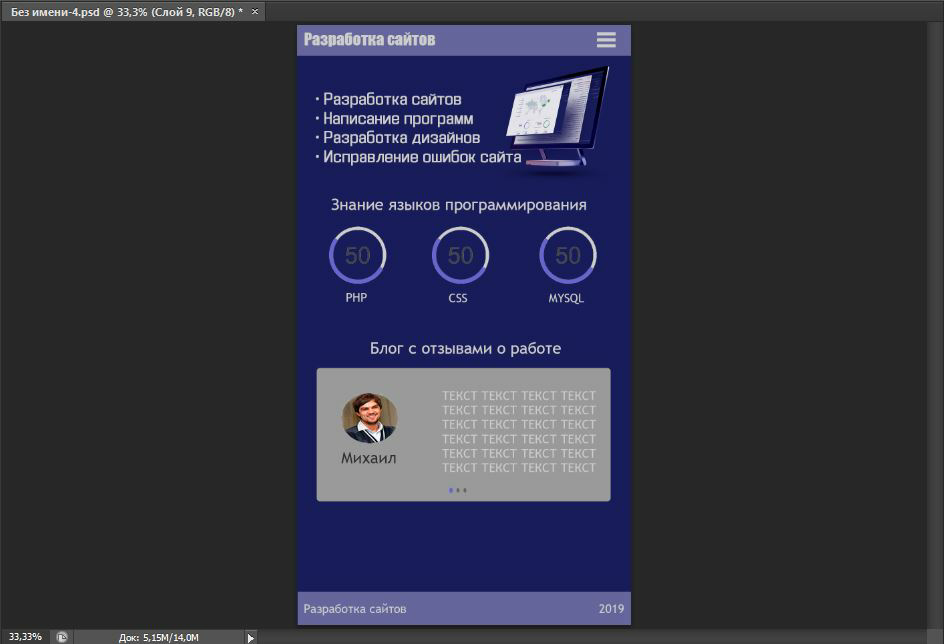Click the 2019 year text in the footer

click(611, 609)
